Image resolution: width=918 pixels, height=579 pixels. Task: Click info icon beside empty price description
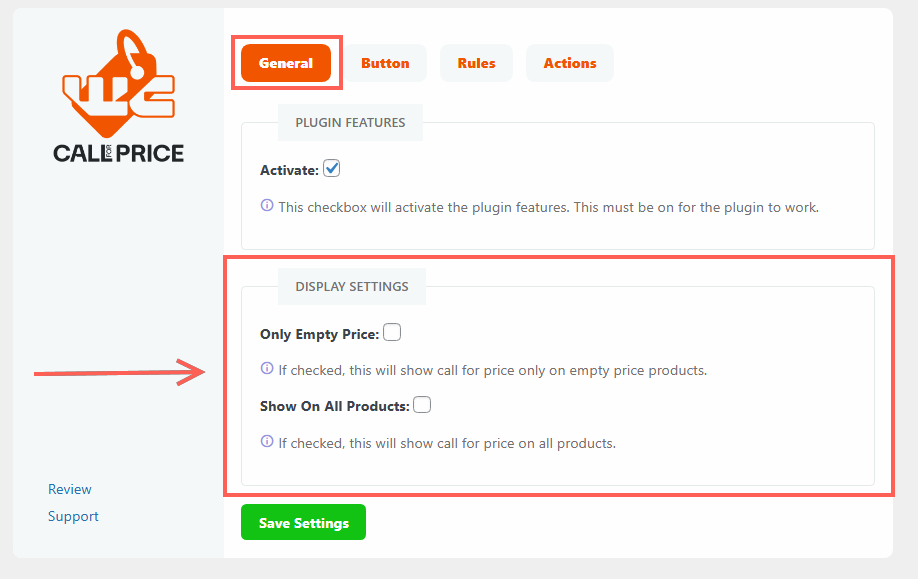click(x=267, y=368)
